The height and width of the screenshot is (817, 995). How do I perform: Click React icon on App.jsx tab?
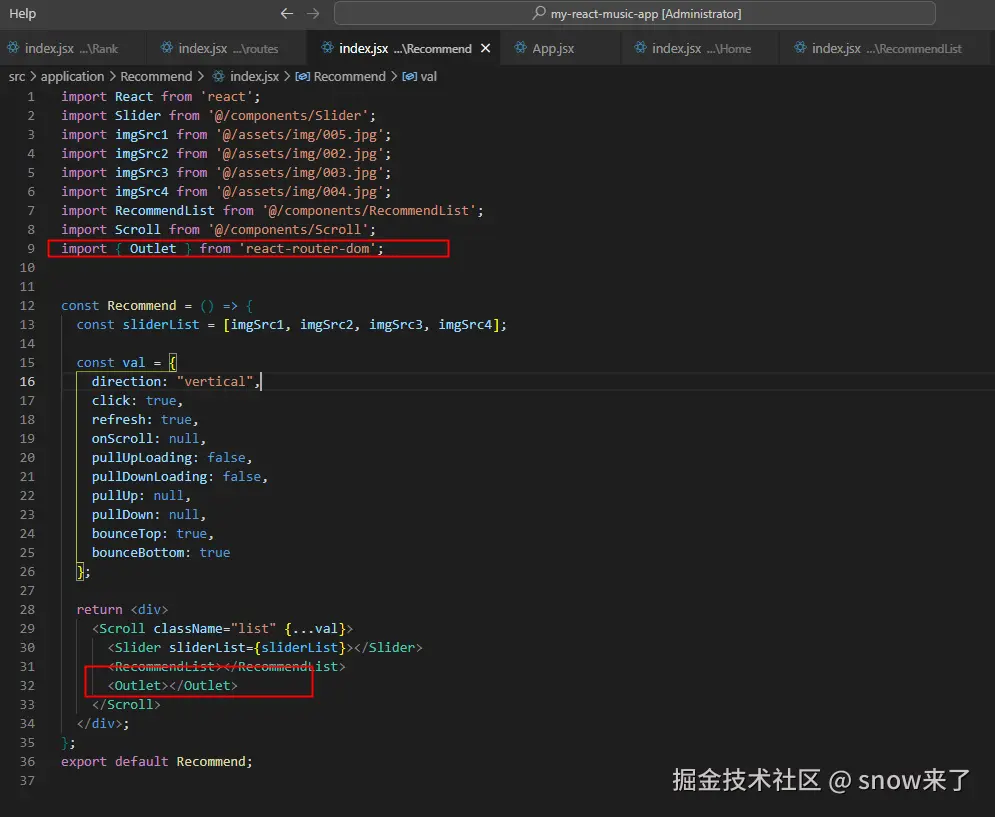[520, 48]
